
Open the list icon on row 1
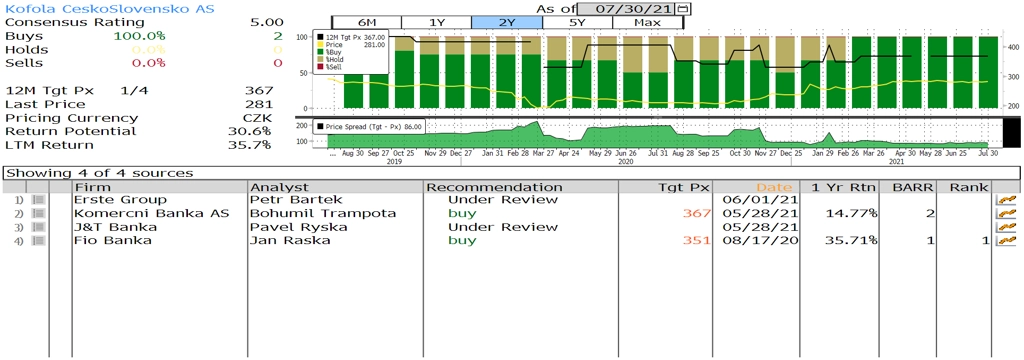39,200
